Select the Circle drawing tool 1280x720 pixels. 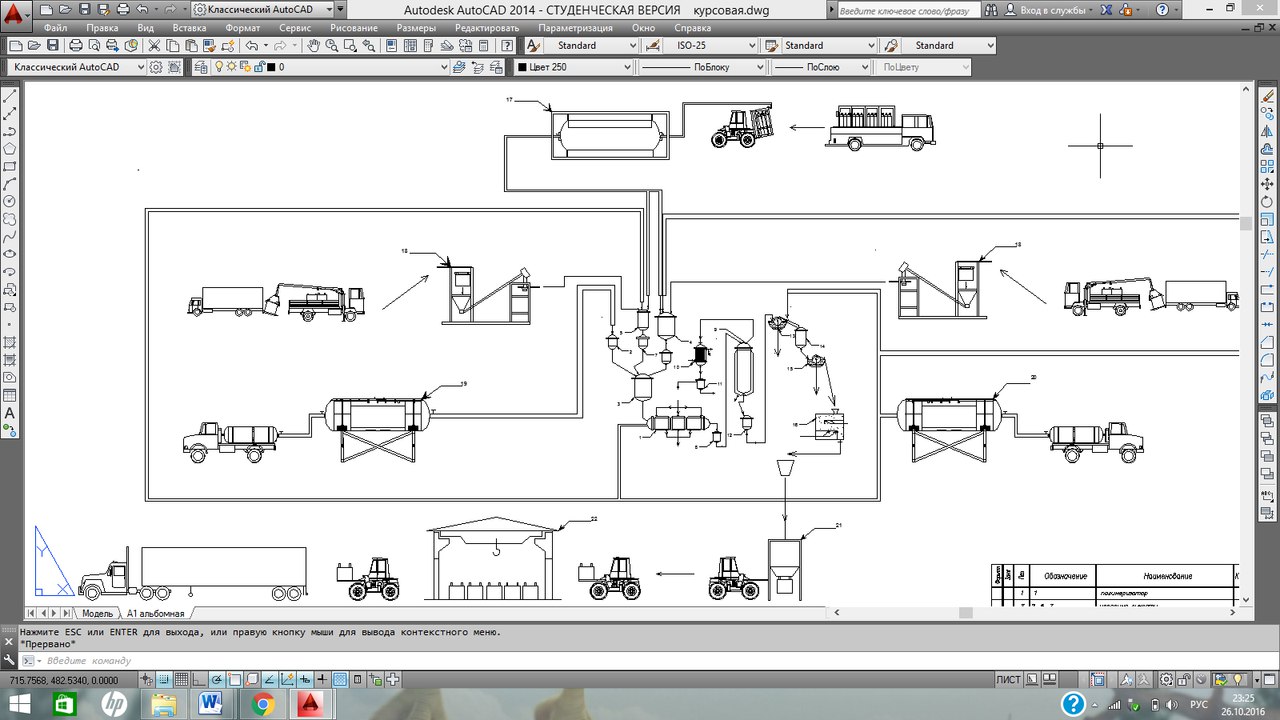10,201
